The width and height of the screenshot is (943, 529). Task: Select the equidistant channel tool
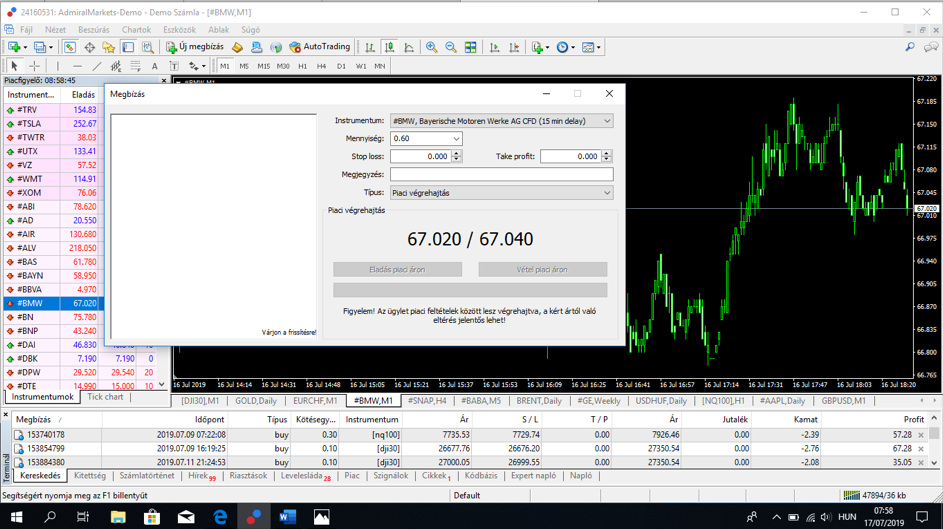pyautogui.click(x=115, y=66)
